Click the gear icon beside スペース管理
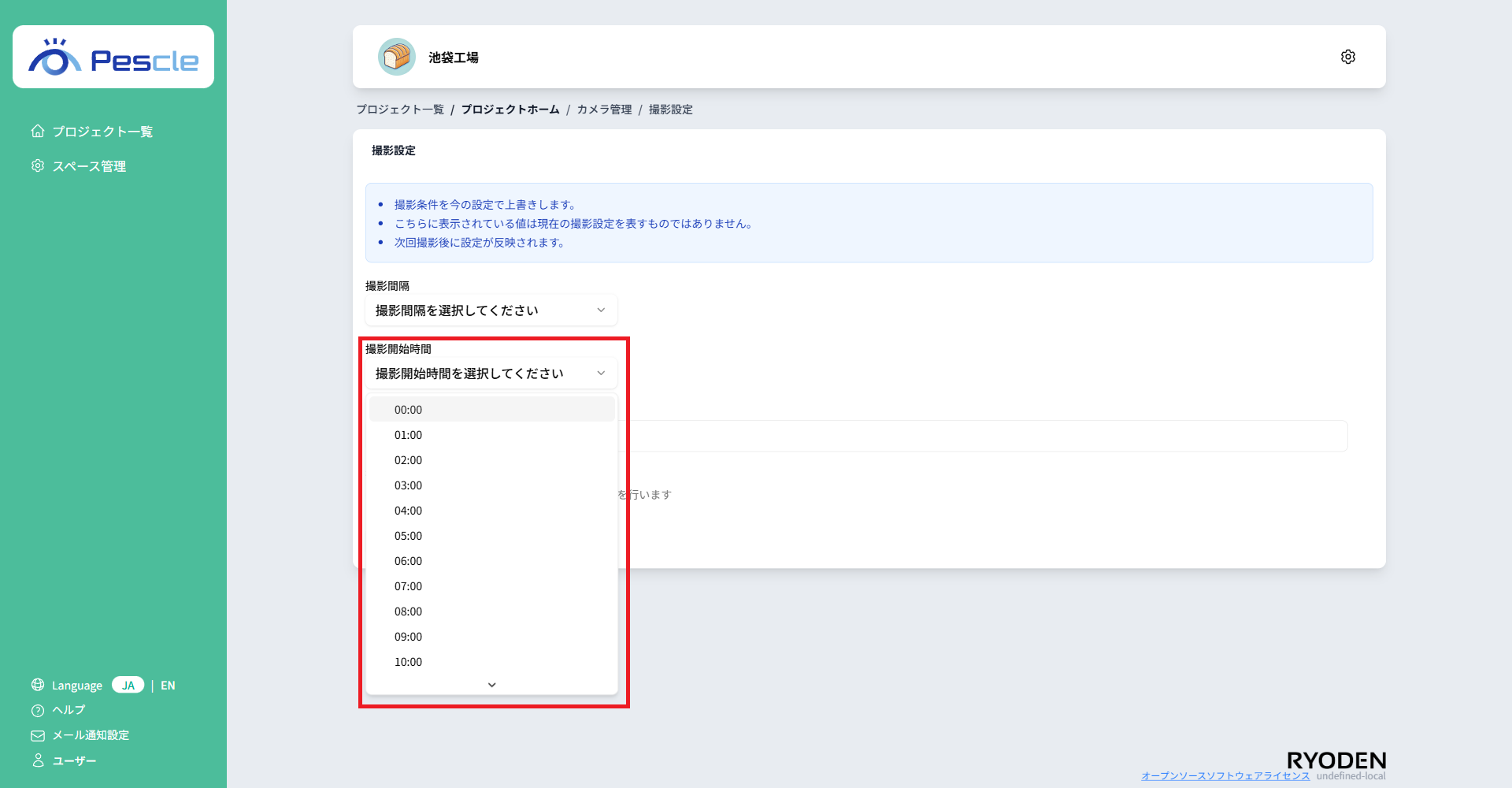 coord(37,165)
